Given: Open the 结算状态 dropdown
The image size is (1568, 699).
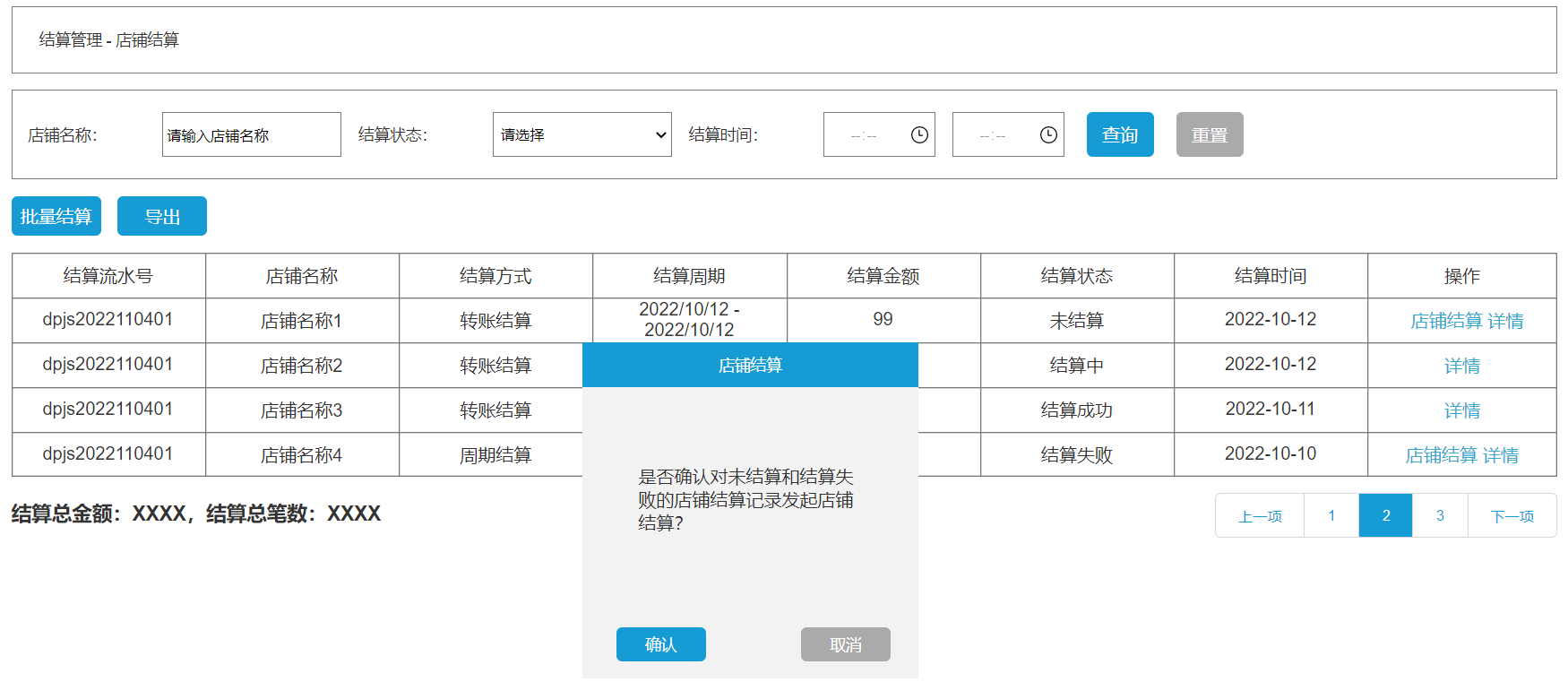Looking at the screenshot, I should (582, 134).
